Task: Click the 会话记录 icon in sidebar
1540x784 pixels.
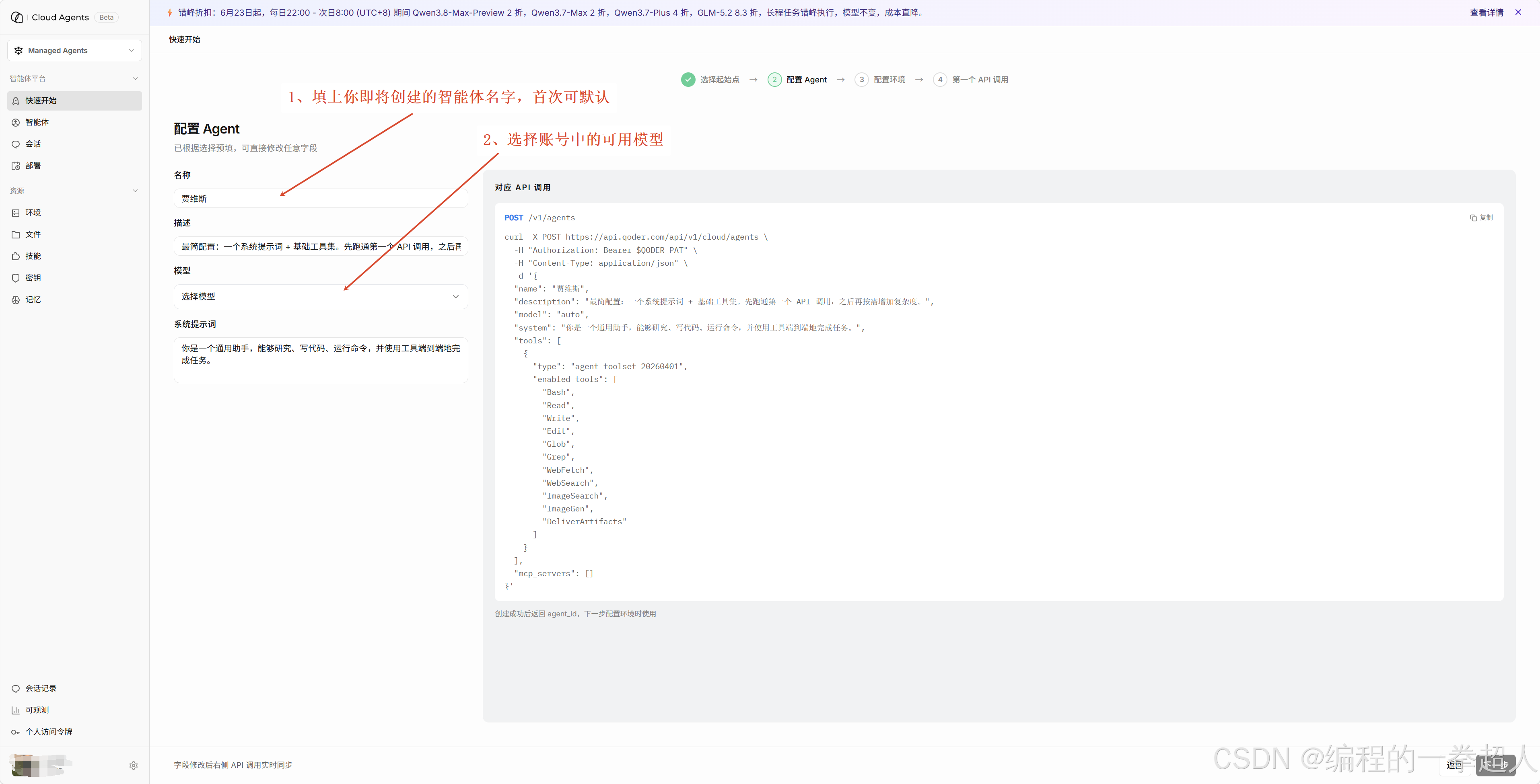Action: pyautogui.click(x=16, y=688)
